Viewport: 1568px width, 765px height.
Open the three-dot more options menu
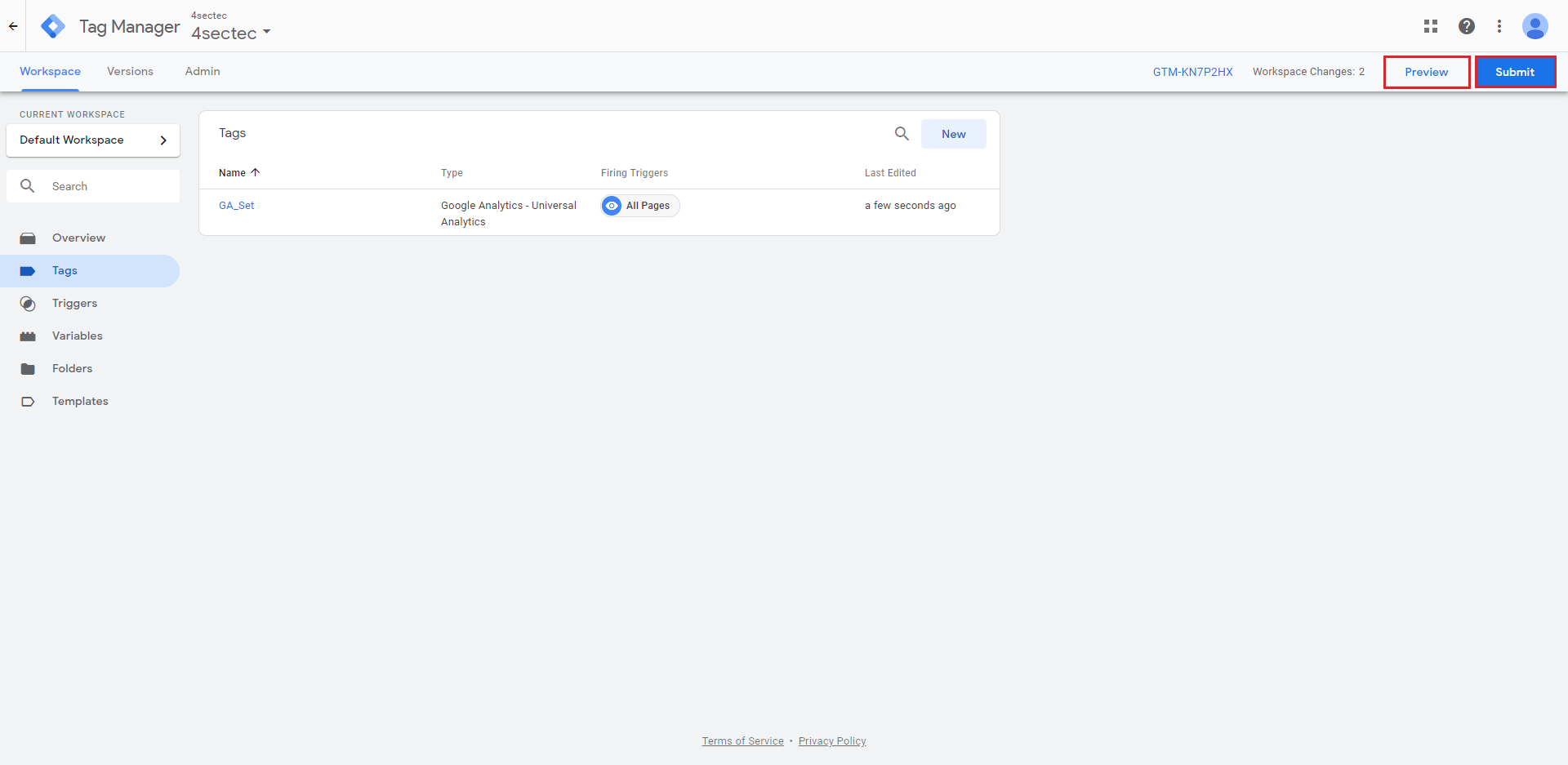1499,26
